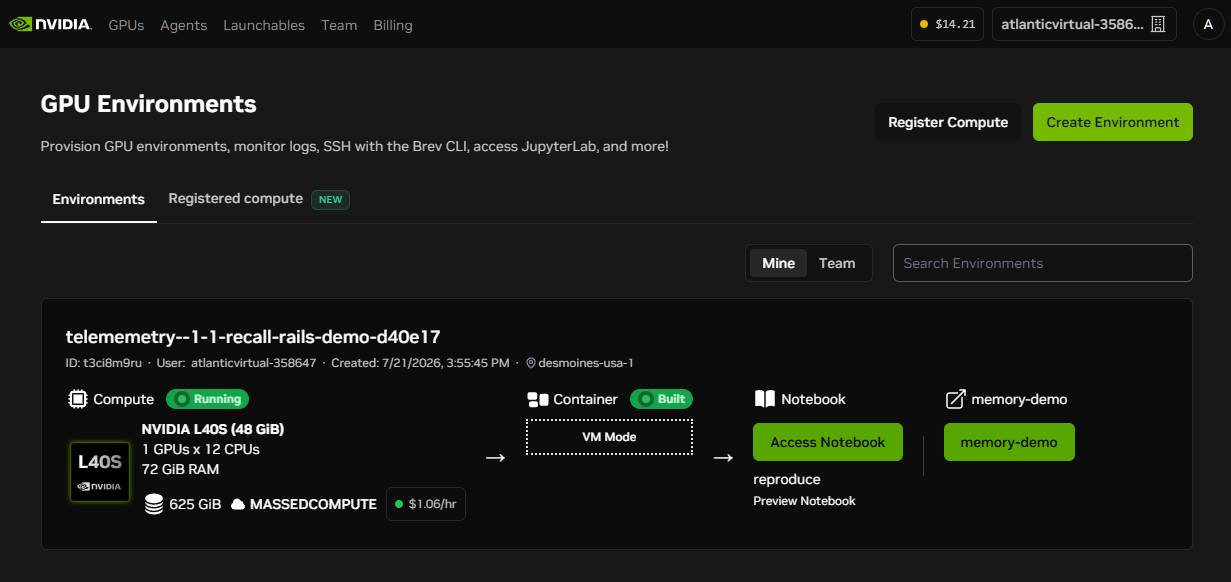Open the user avatar A menu
This screenshot has height=582, width=1231.
1209,24
